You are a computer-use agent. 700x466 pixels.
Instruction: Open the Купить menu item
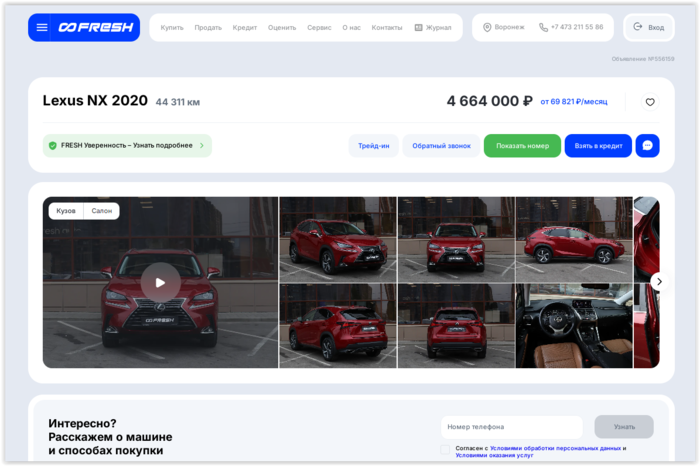click(x=172, y=28)
